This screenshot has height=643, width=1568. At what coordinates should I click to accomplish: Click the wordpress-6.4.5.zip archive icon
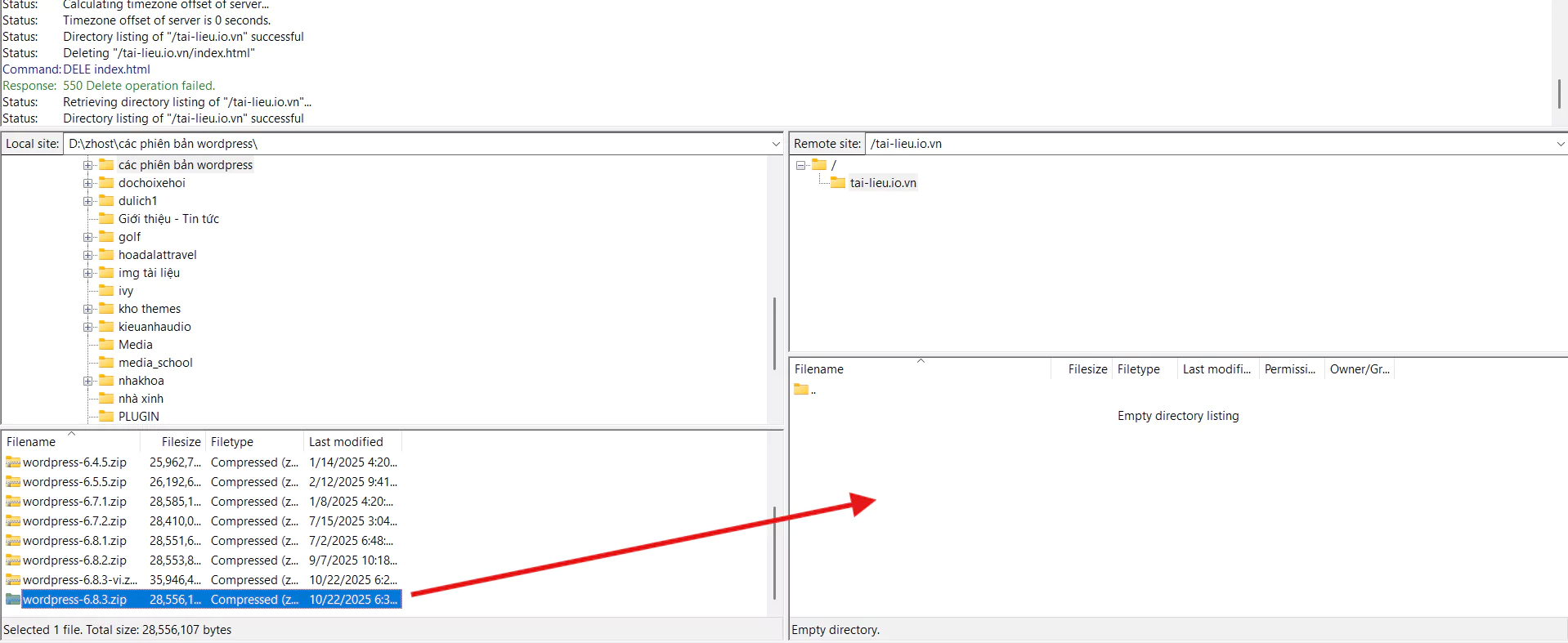[x=13, y=462]
